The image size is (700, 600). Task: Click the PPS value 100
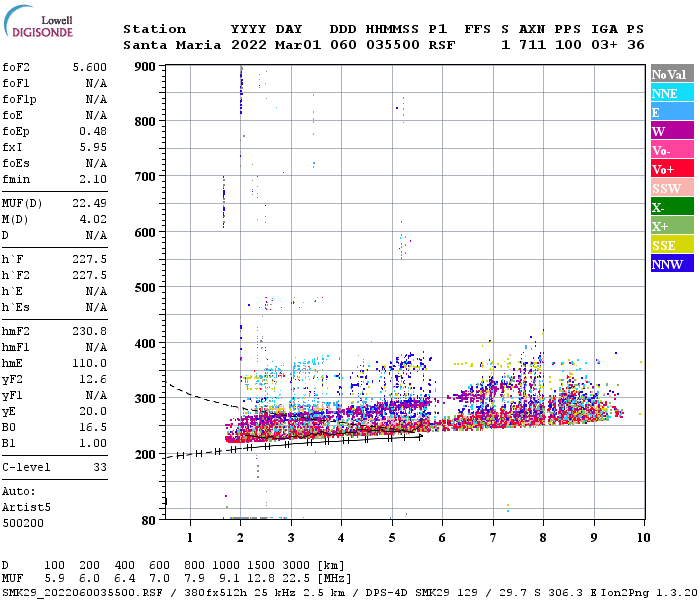[568, 45]
